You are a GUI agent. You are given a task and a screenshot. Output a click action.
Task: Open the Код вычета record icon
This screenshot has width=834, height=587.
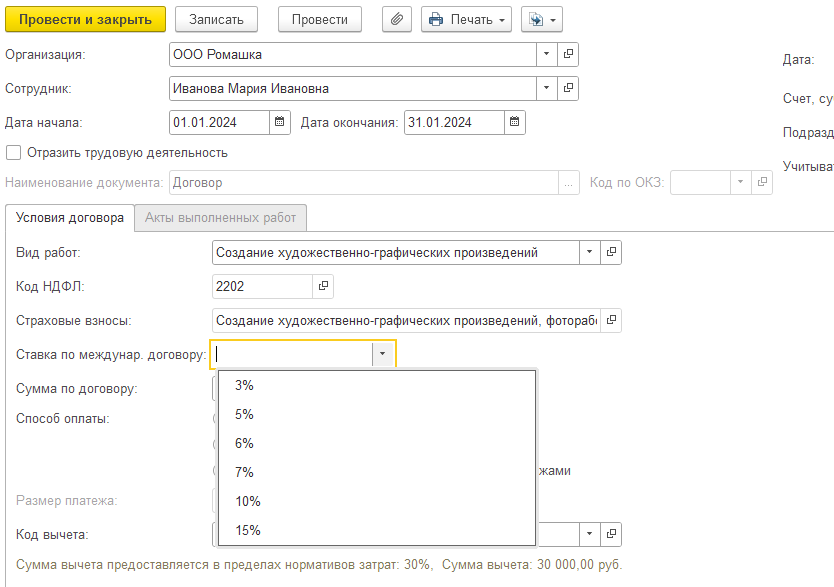(x=611, y=533)
